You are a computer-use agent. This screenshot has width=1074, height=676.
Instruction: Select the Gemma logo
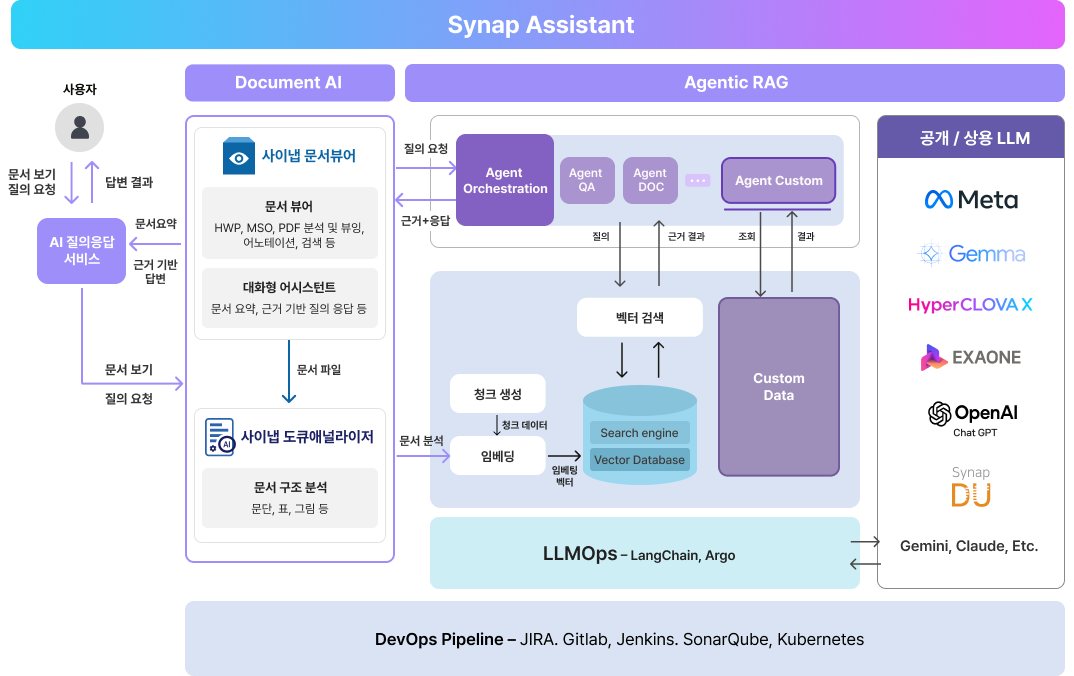click(x=970, y=254)
